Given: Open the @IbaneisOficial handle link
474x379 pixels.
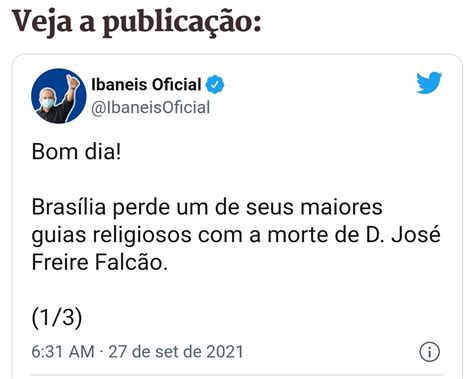Looking at the screenshot, I should pos(151,108).
